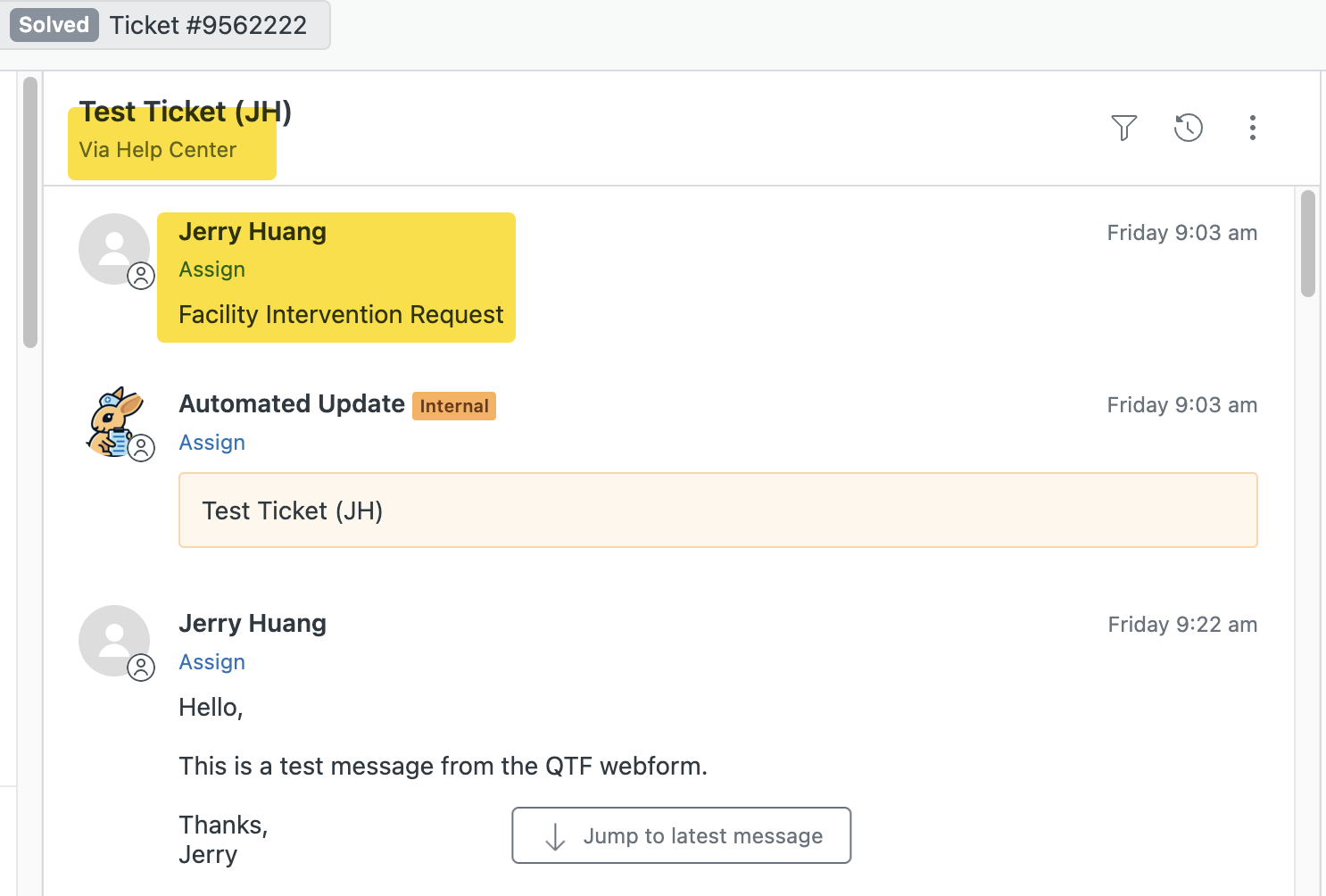The image size is (1326, 896).
Task: Click the Solved status badge
Action: [x=54, y=25]
